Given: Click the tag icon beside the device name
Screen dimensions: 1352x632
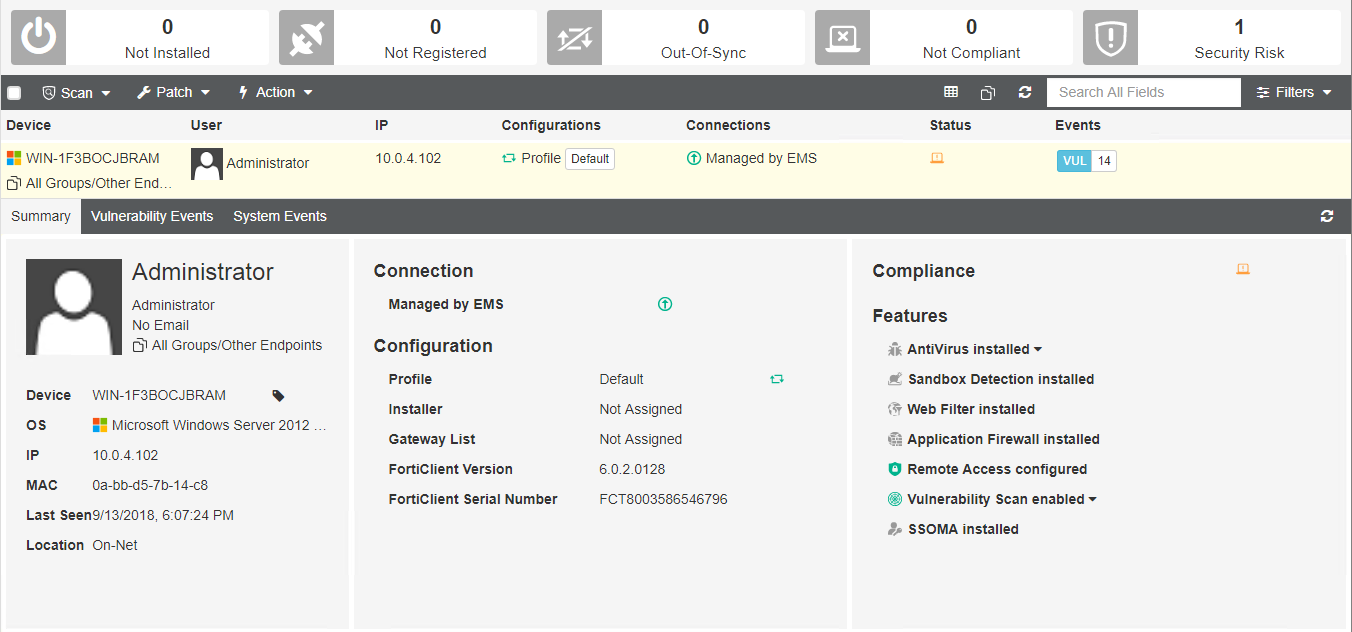Looking at the screenshot, I should (x=277, y=395).
